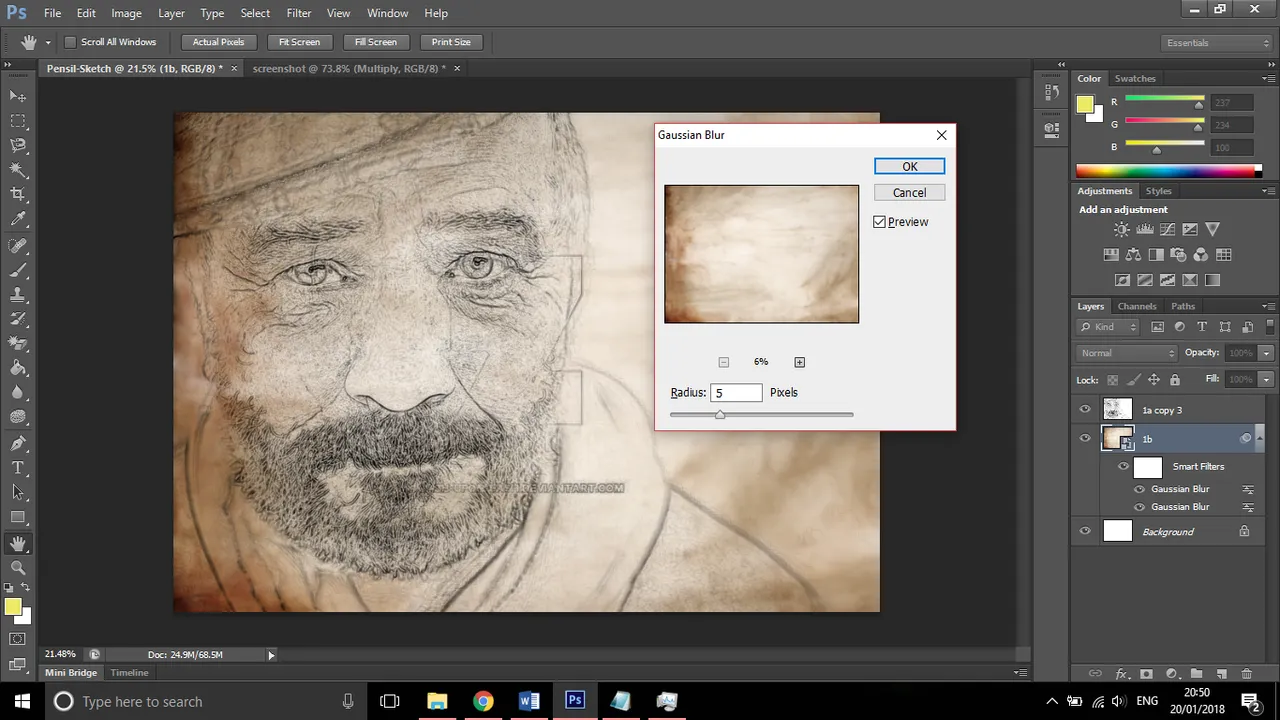Screen dimensions: 1280x720
Task: Open the Opacity dropdown arrow
Action: click(1266, 353)
